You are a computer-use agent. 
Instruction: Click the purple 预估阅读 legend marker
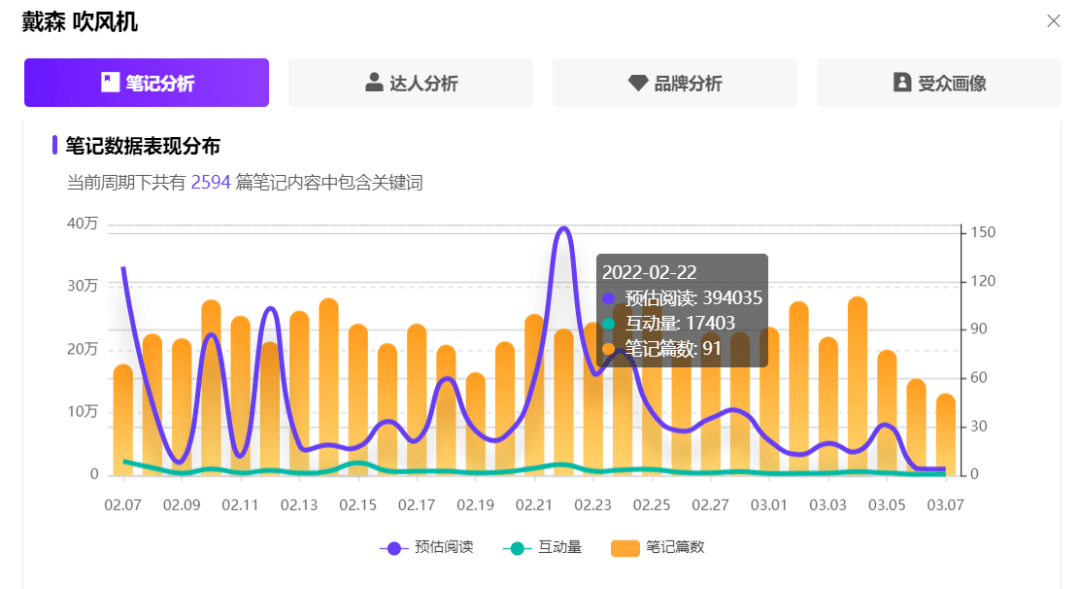coord(393,548)
